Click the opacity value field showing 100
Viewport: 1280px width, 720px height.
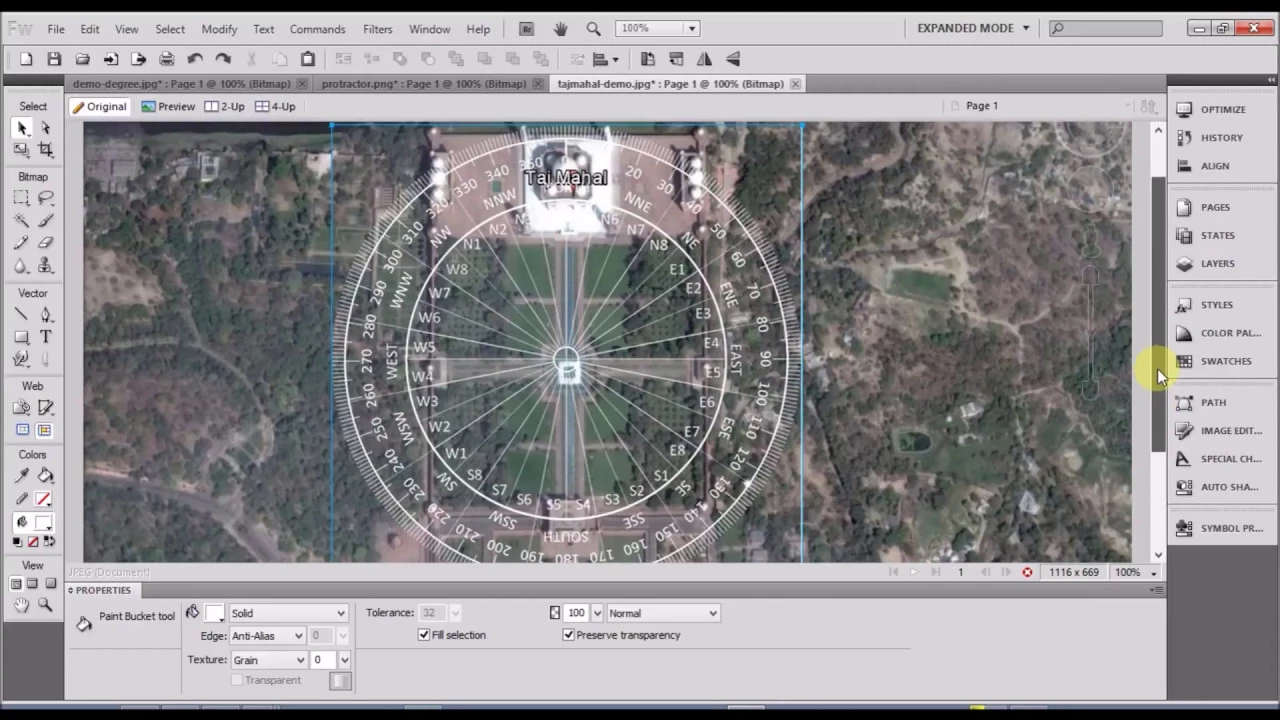577,613
